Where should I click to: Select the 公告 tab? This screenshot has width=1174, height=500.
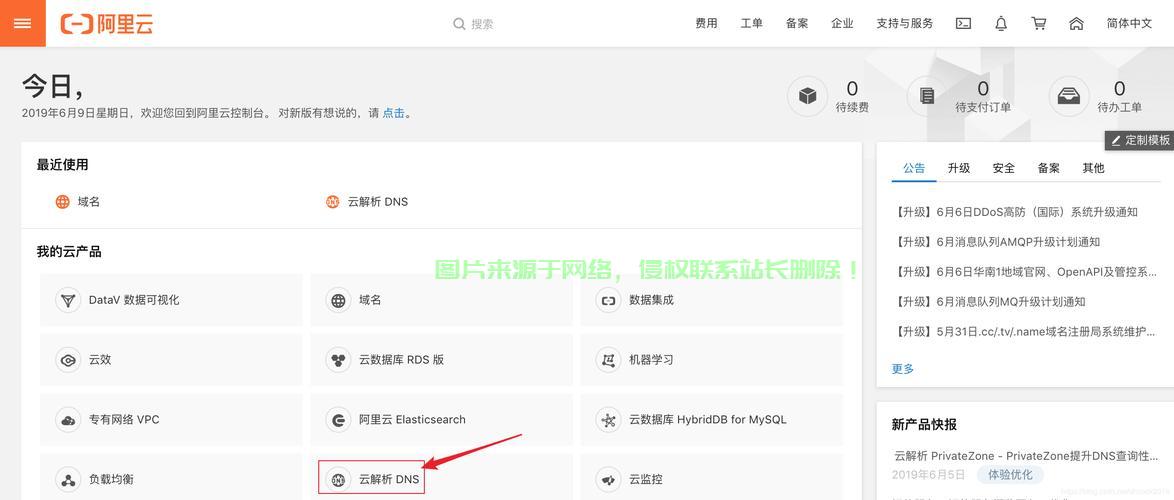[x=914, y=168]
